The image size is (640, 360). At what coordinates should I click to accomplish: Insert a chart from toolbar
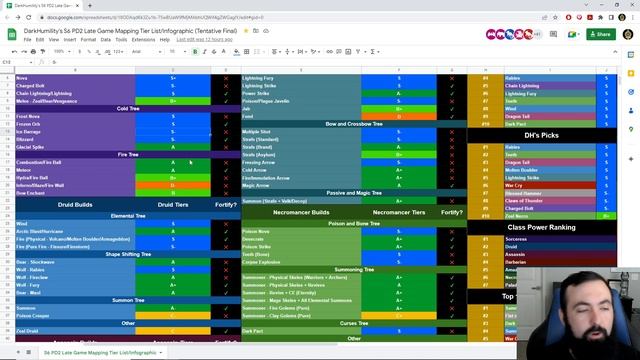348,52
